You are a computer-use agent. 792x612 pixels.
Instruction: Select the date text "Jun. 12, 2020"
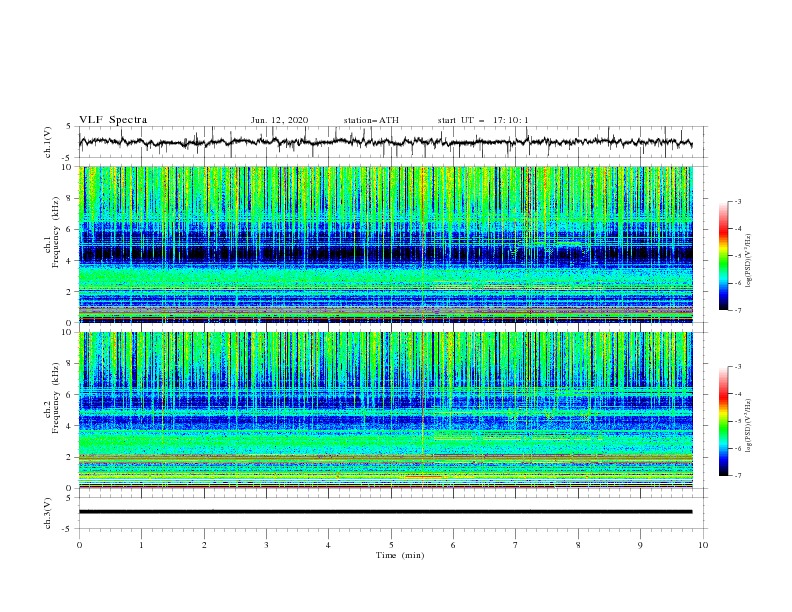pos(279,120)
